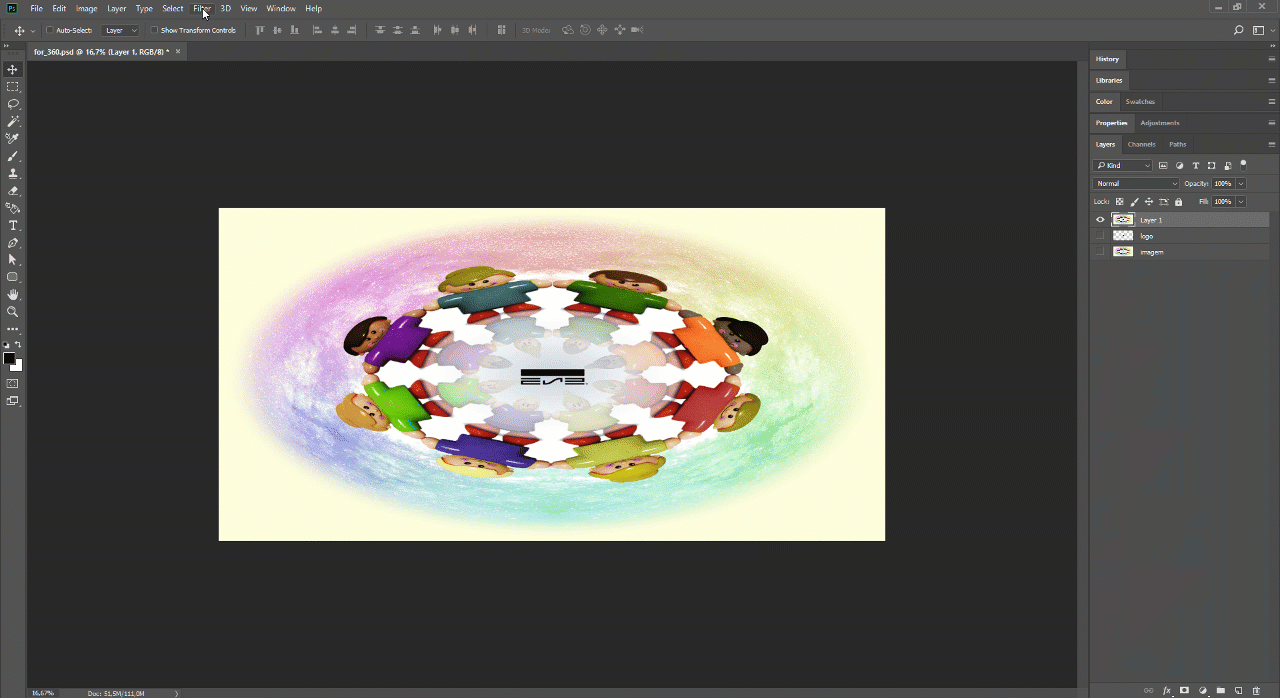Open the Window menu
Screen dimensions: 1280x698
click(x=281, y=8)
